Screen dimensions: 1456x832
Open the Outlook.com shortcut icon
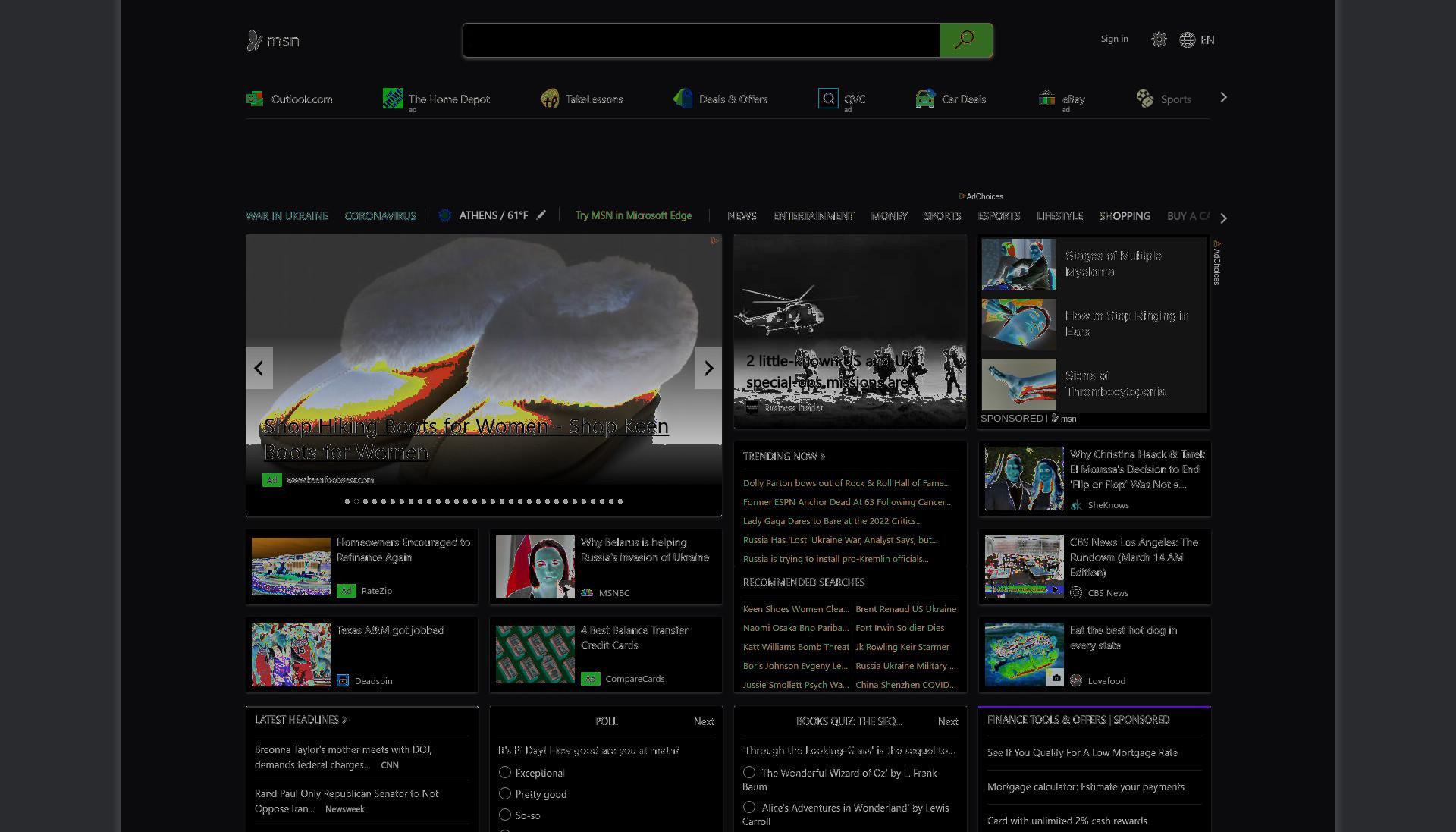coord(255,99)
